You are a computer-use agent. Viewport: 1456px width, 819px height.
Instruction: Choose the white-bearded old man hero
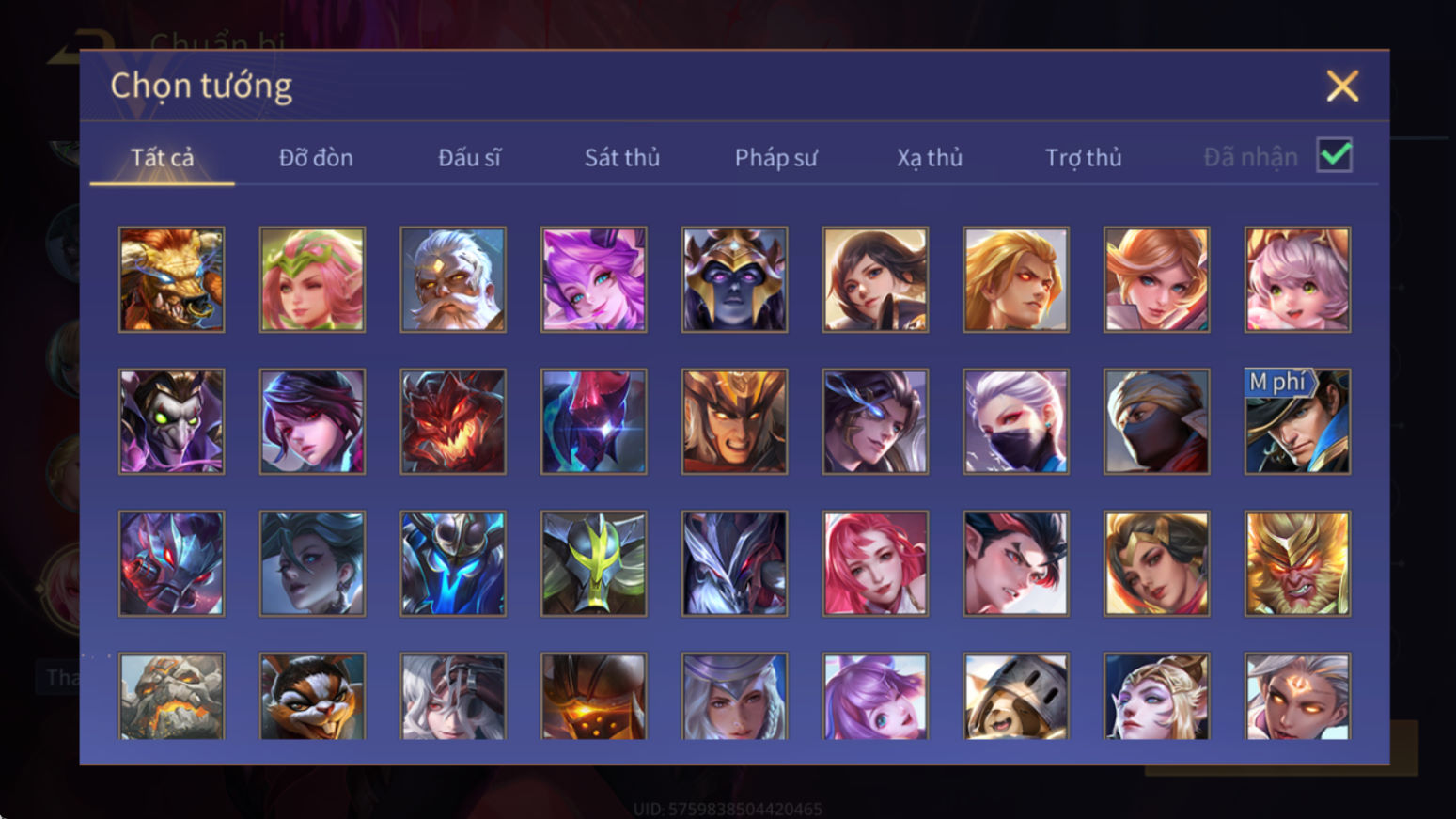tap(452, 279)
